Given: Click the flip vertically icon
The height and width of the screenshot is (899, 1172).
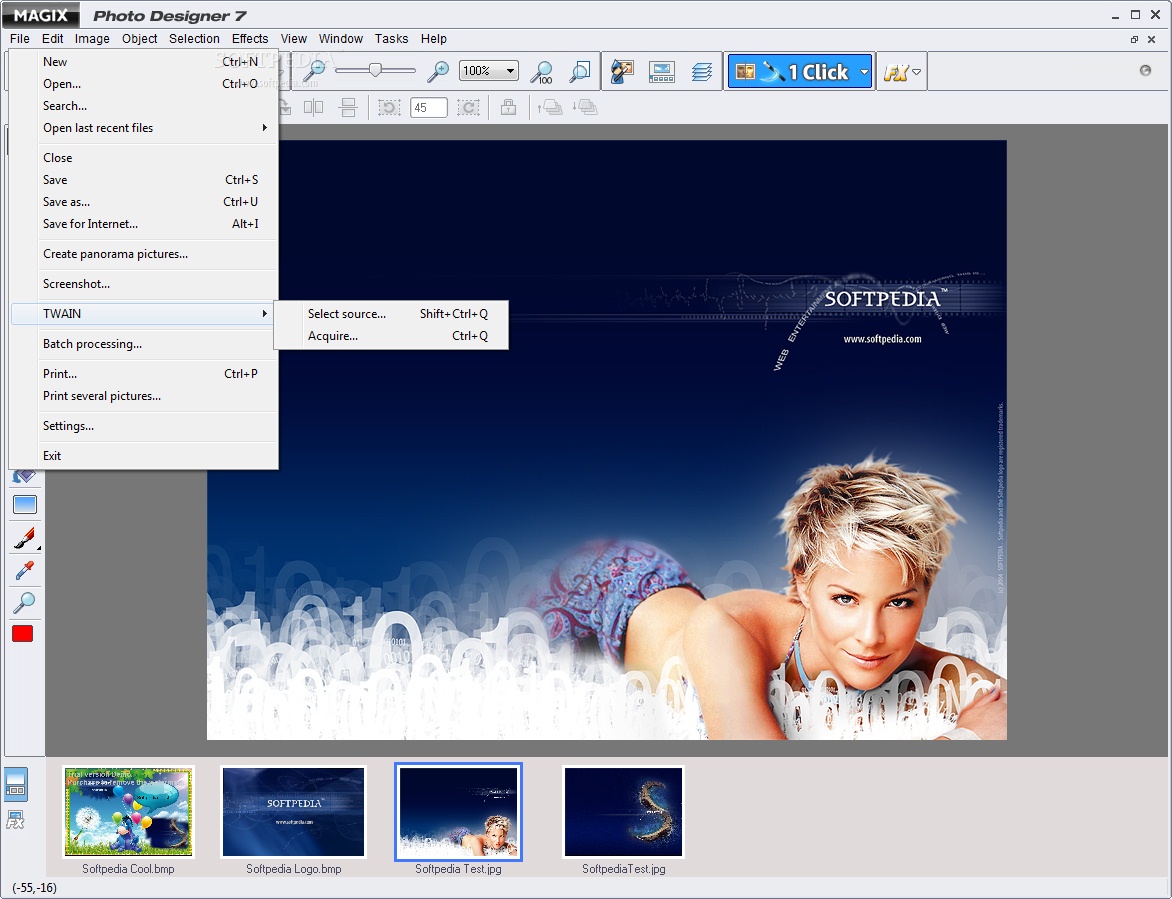Looking at the screenshot, I should (348, 108).
